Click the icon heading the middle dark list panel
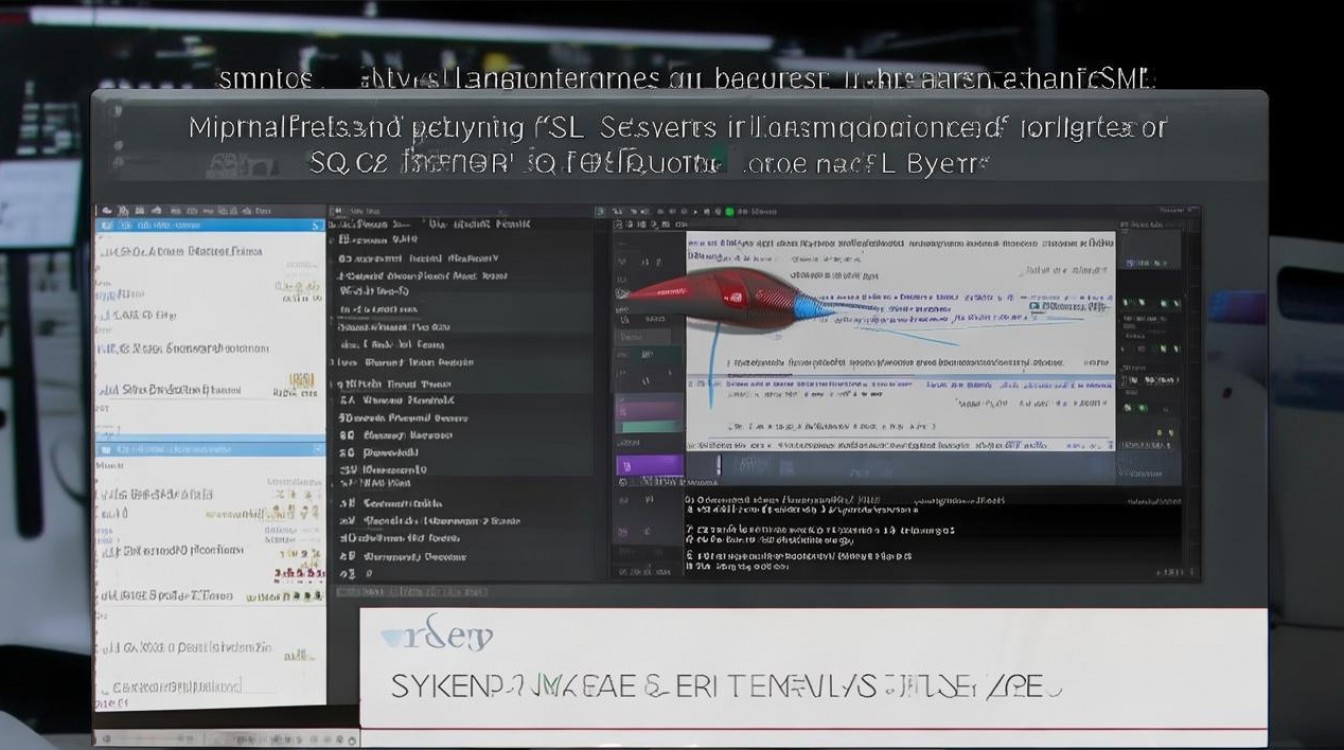The image size is (1344, 750). (339, 212)
